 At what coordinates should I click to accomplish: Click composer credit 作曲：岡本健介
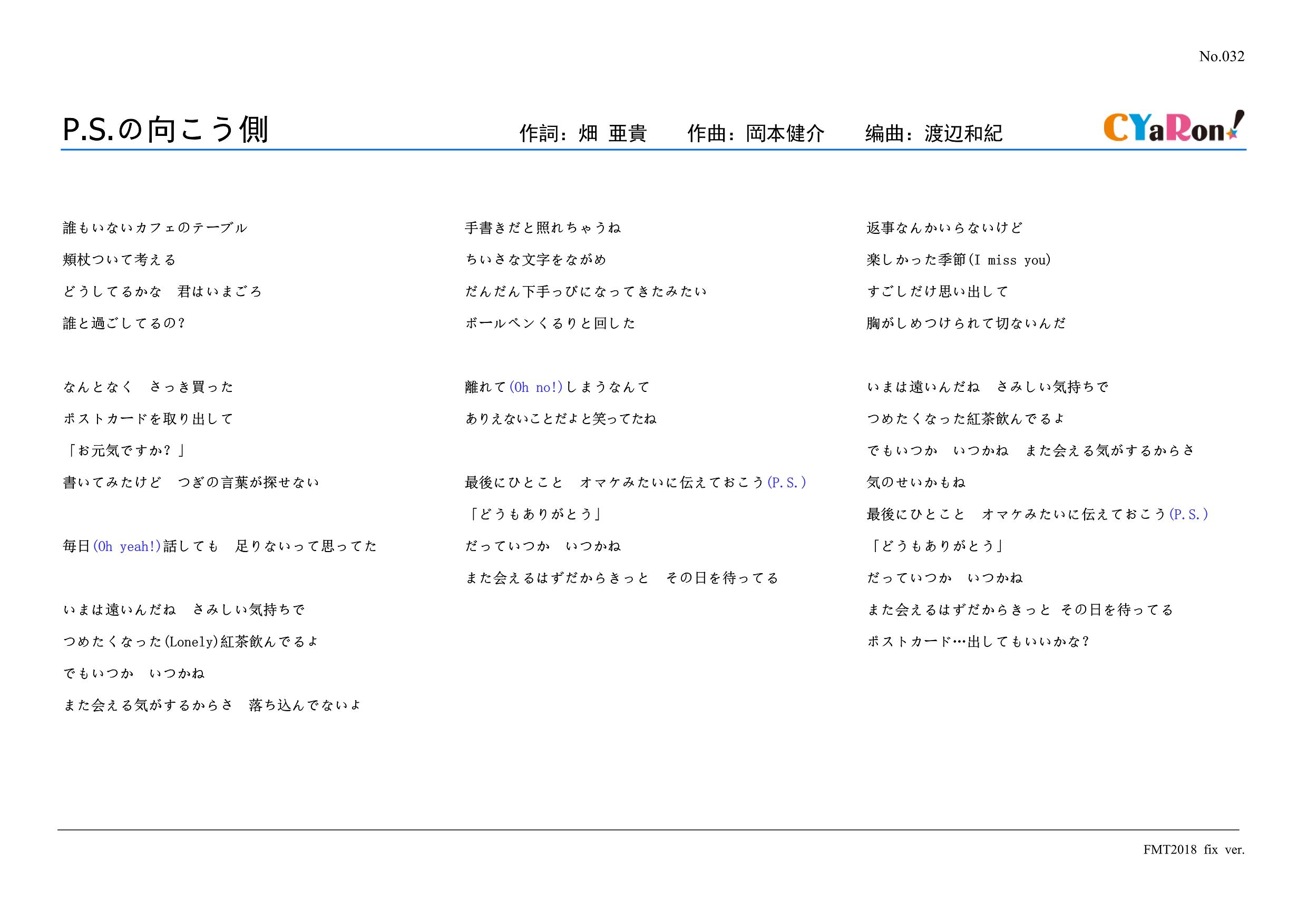click(755, 133)
